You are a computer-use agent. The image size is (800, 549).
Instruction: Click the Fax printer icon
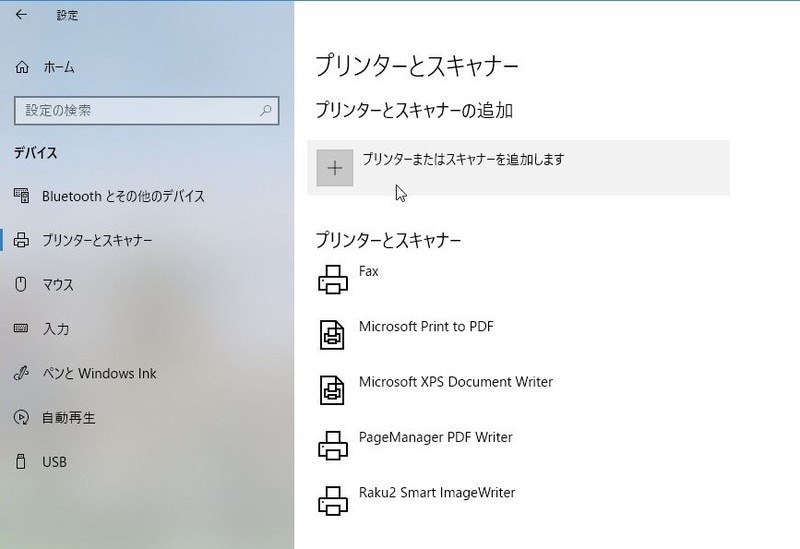click(x=333, y=280)
